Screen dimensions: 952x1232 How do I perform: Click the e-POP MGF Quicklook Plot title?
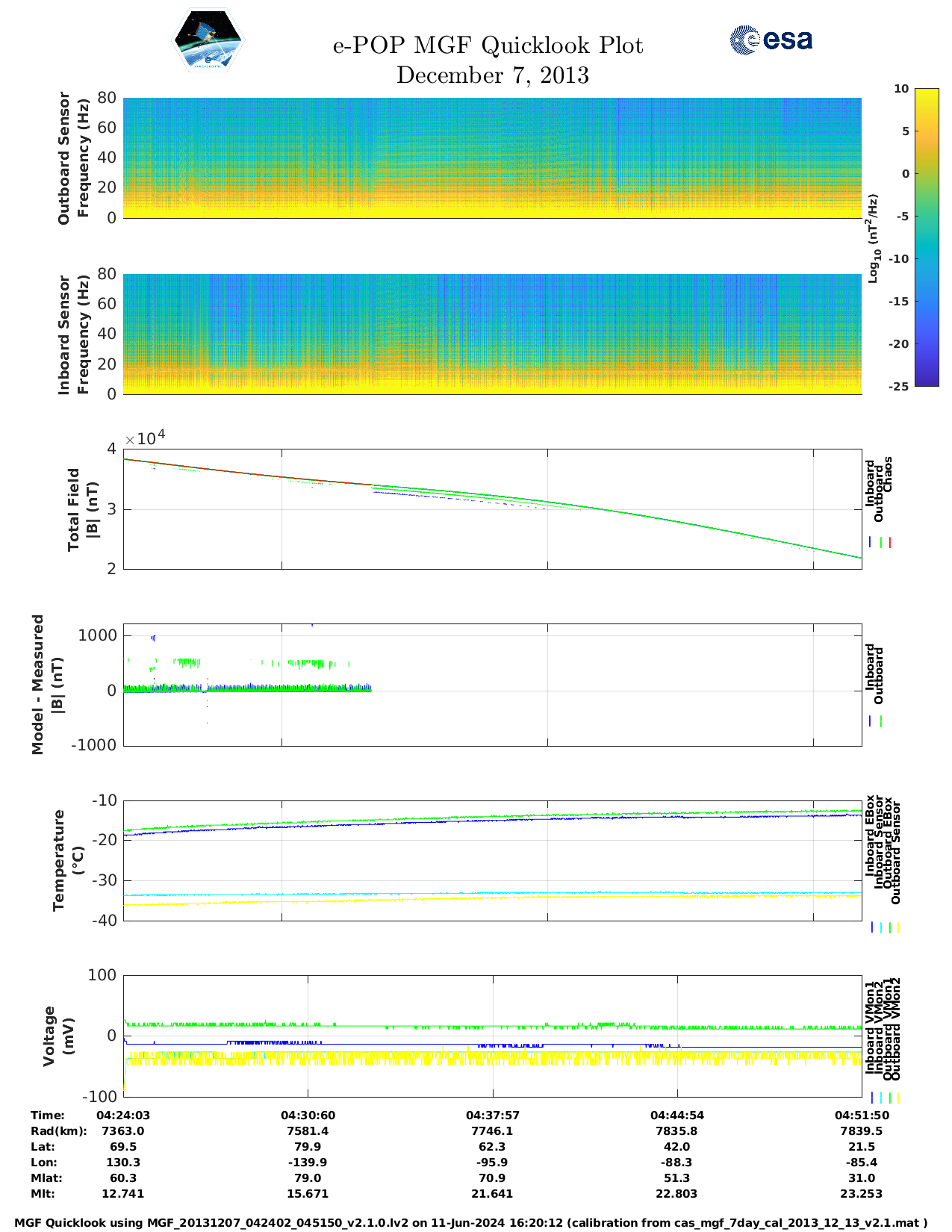[488, 46]
